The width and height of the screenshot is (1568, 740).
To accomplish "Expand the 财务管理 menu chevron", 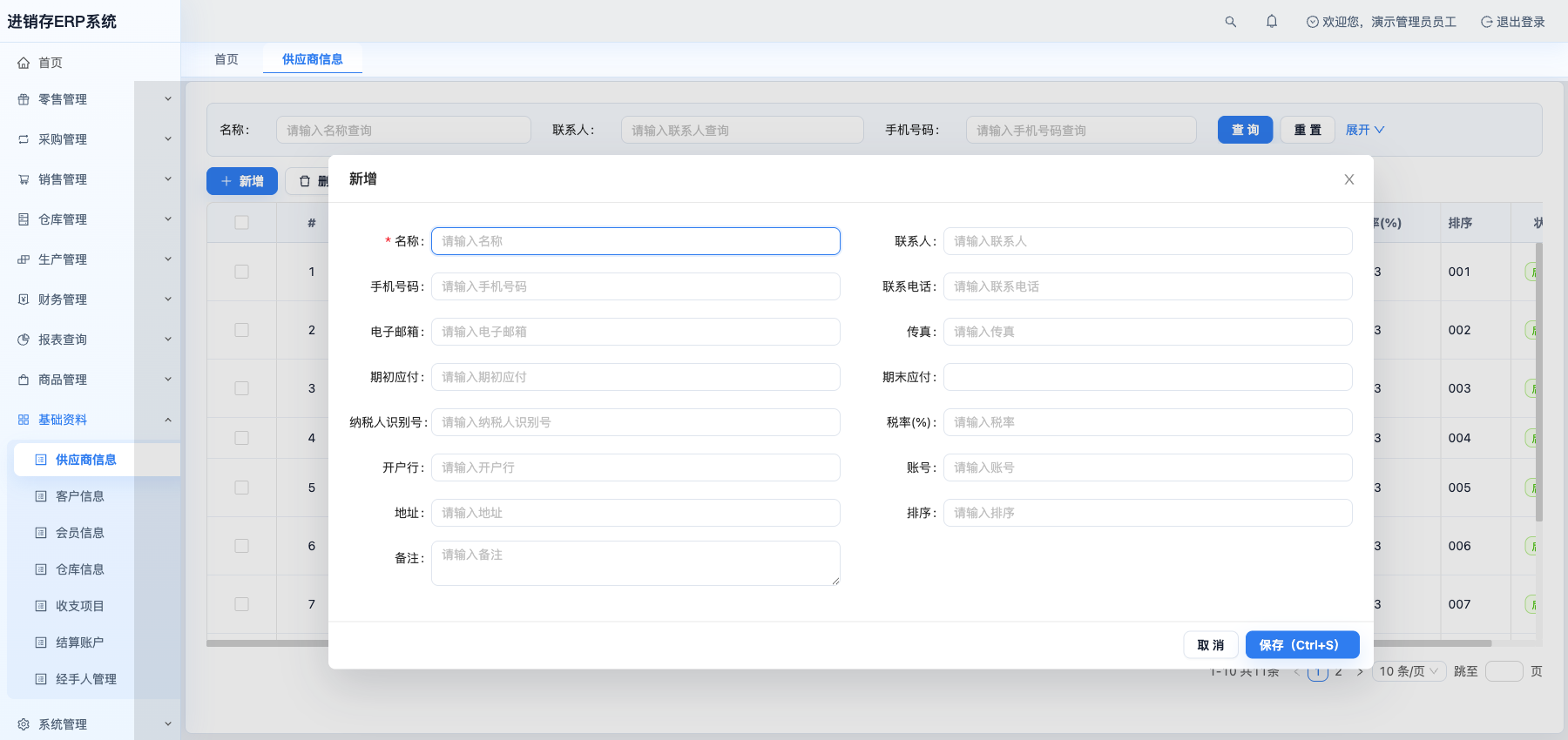I will coord(168,299).
